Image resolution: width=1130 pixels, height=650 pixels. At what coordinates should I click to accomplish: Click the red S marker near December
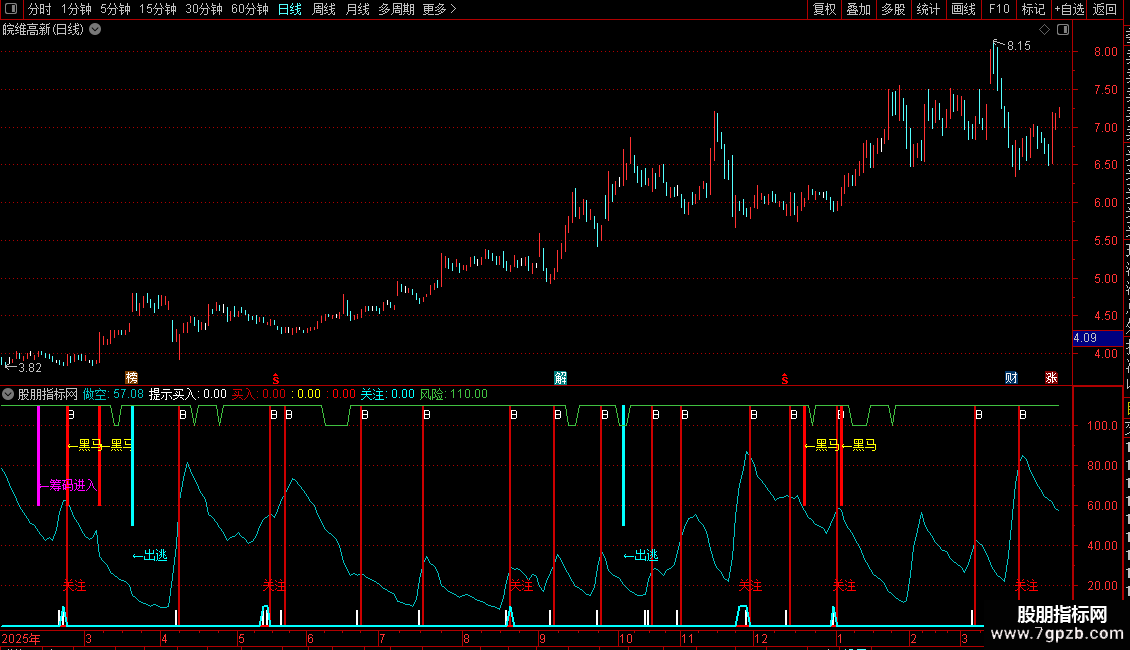pos(785,379)
